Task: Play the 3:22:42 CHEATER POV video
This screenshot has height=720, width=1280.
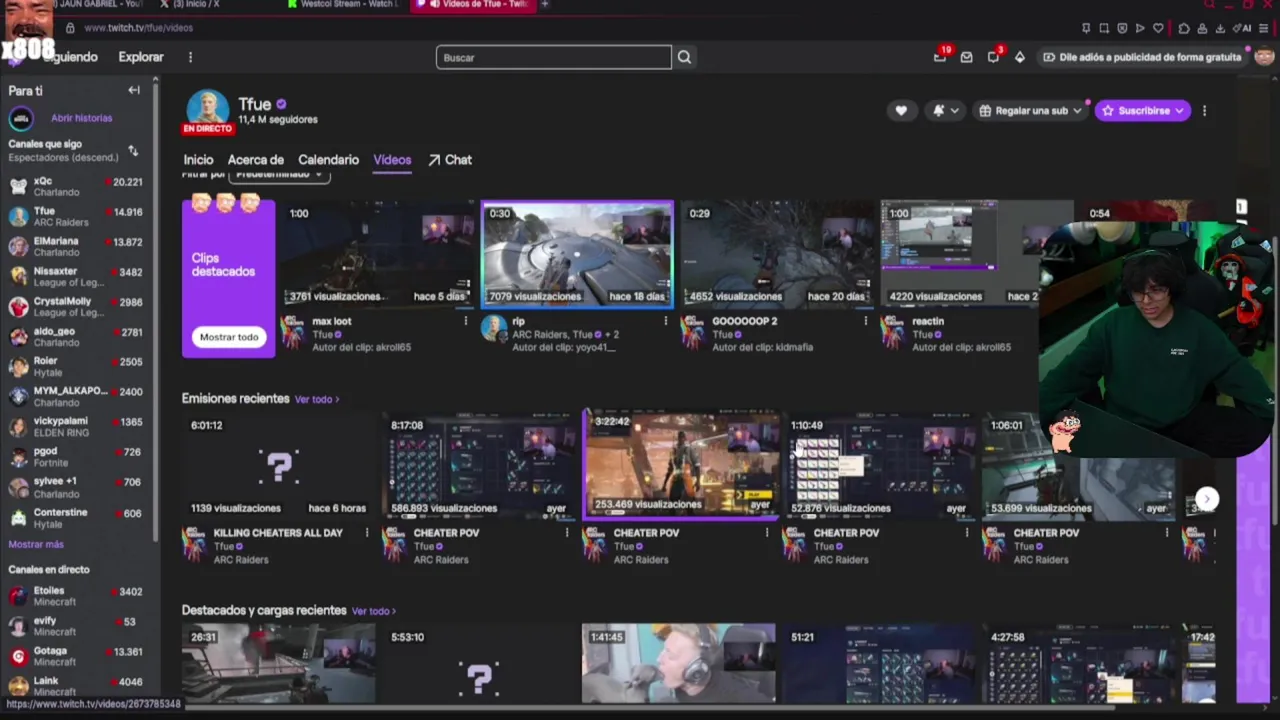Action: 681,465
